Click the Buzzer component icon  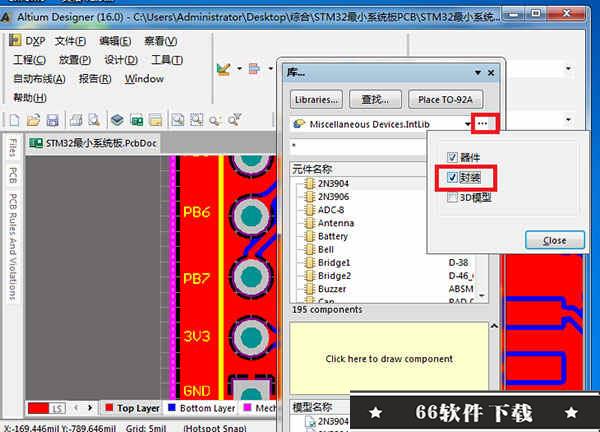tap(309, 289)
